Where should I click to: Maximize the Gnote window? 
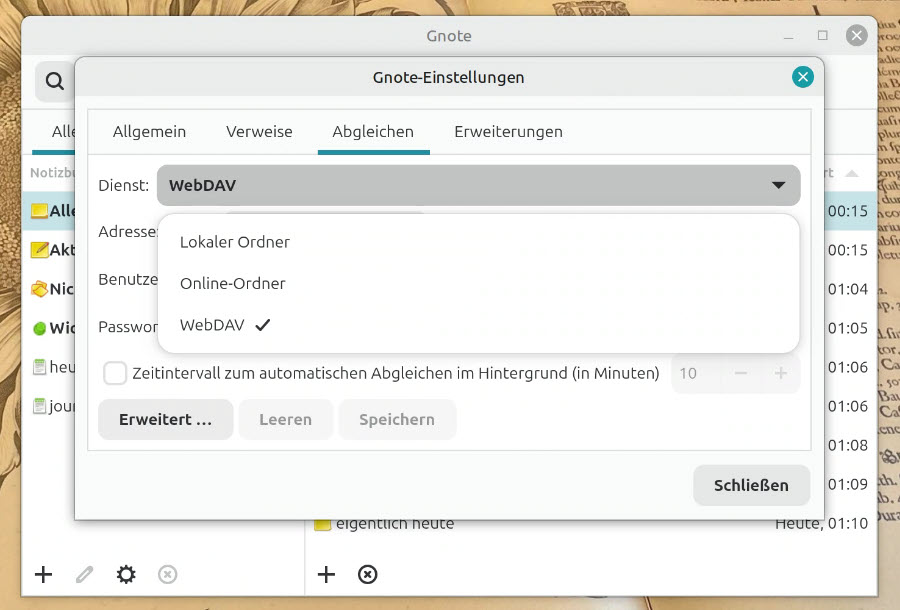(x=823, y=36)
